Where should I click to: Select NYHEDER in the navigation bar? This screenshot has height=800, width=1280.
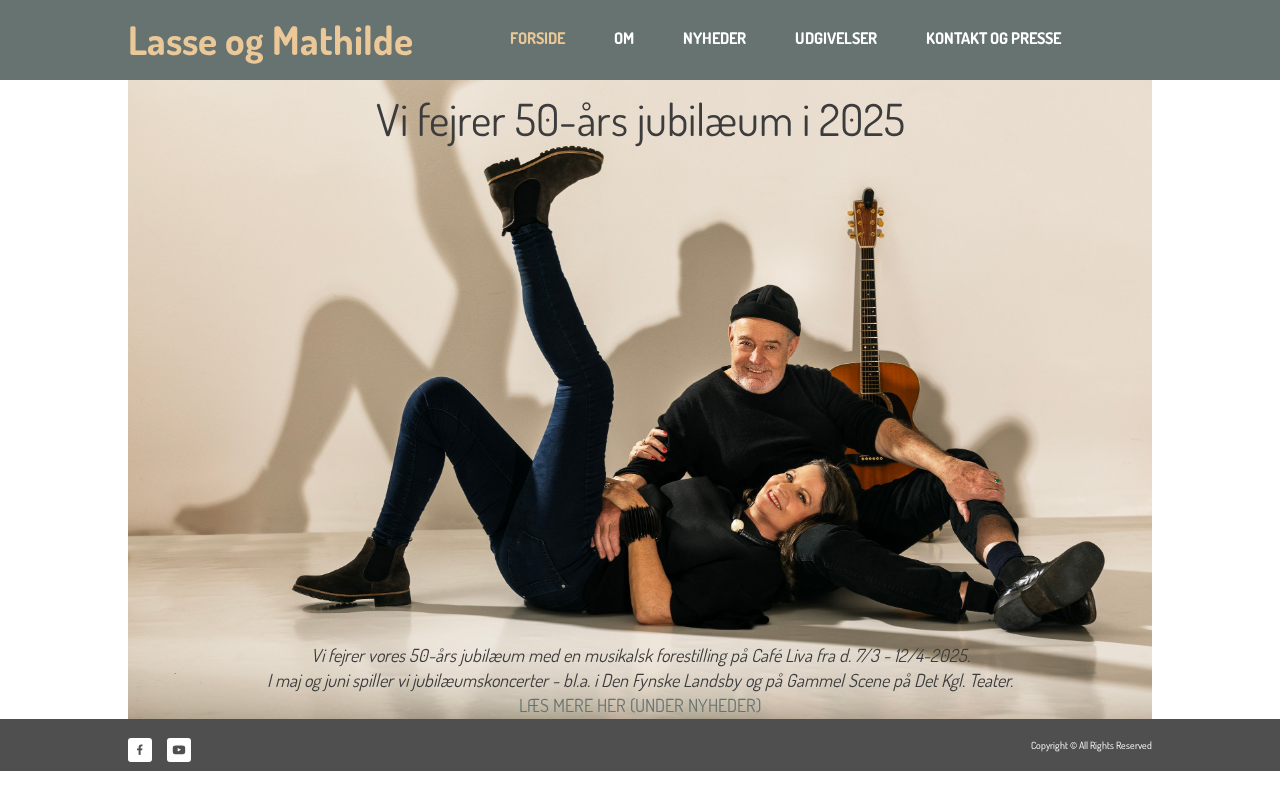[x=714, y=39]
